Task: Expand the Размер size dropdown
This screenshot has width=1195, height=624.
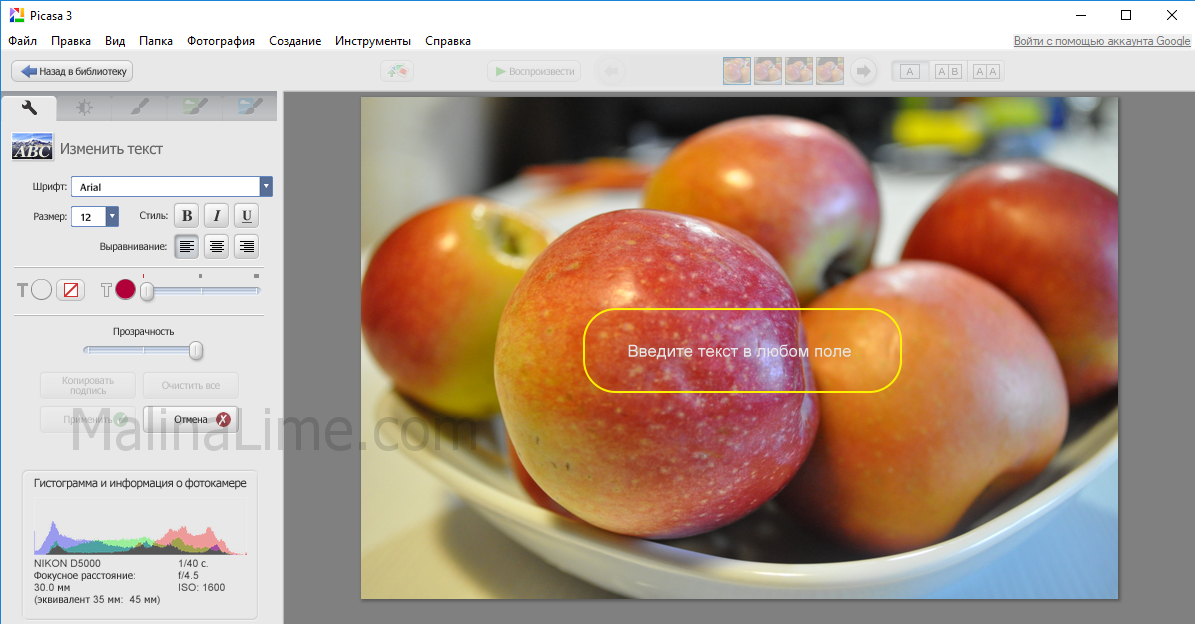Action: (112, 216)
